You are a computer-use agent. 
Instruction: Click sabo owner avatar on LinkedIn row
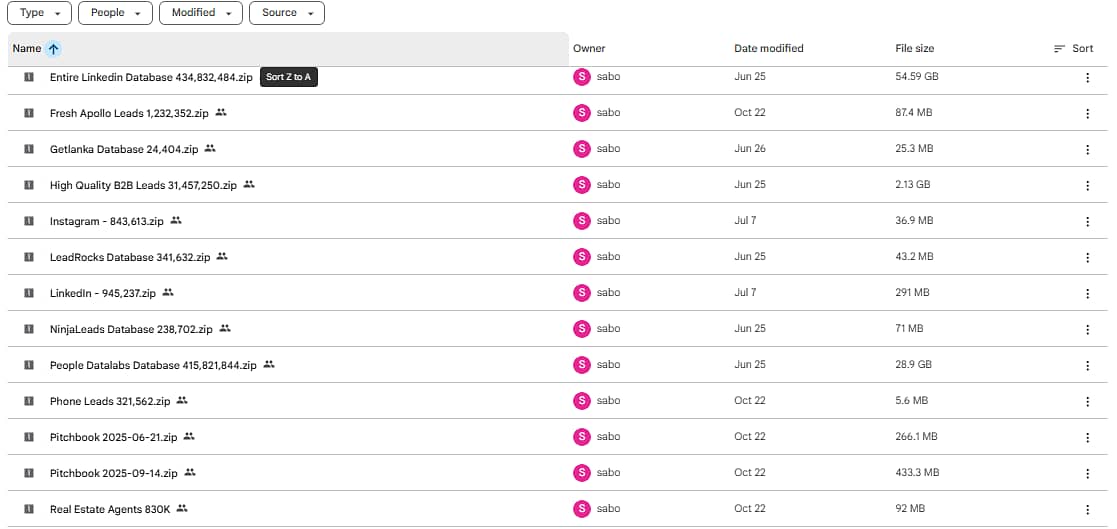tap(582, 293)
